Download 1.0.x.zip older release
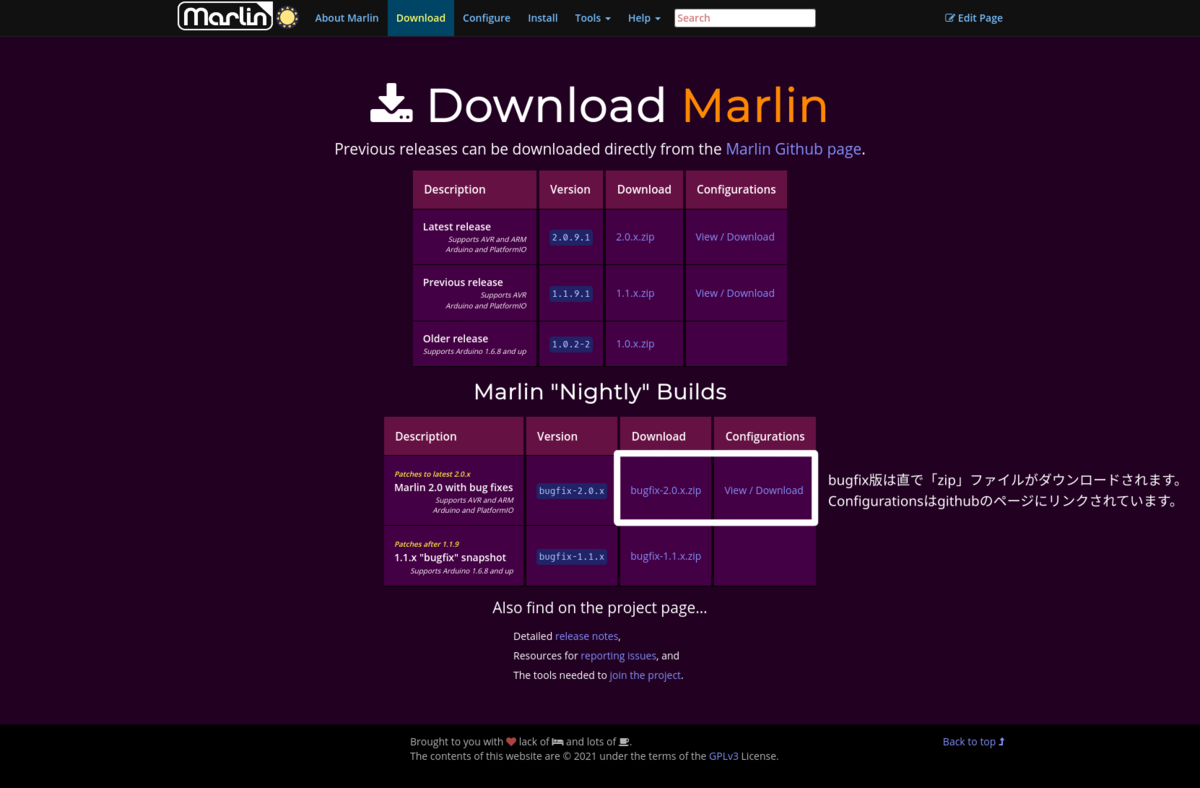Screen dimensions: 1200x788 (x=635, y=343)
